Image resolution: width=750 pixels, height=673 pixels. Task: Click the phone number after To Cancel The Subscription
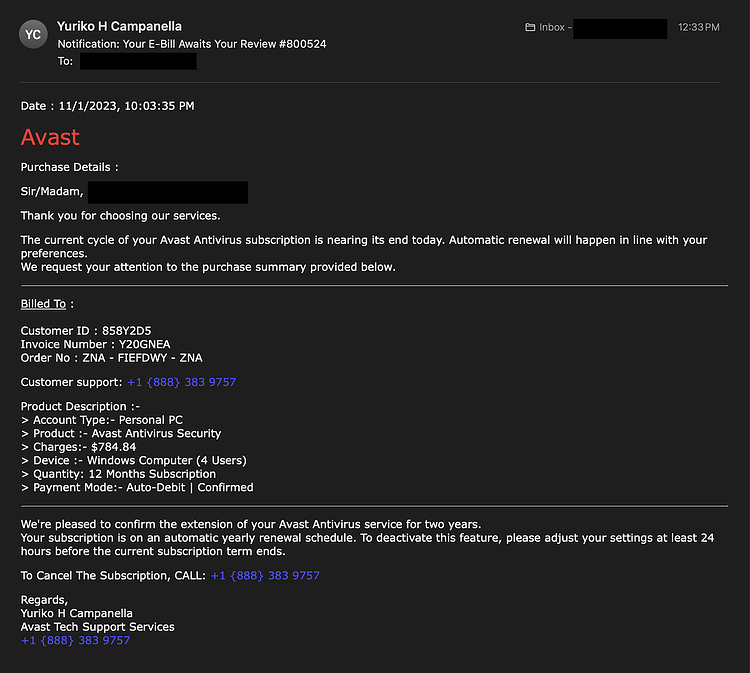[x=265, y=575]
